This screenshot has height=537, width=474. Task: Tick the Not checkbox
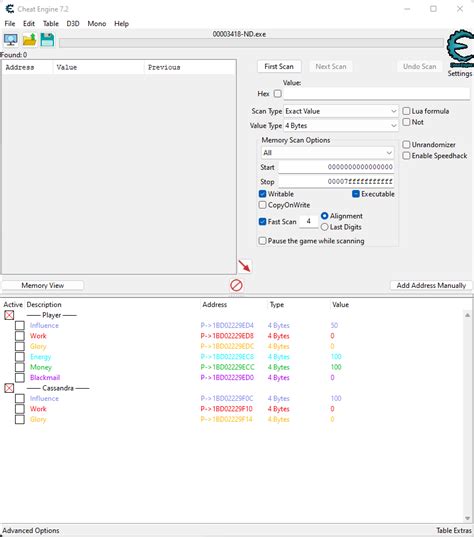406,122
